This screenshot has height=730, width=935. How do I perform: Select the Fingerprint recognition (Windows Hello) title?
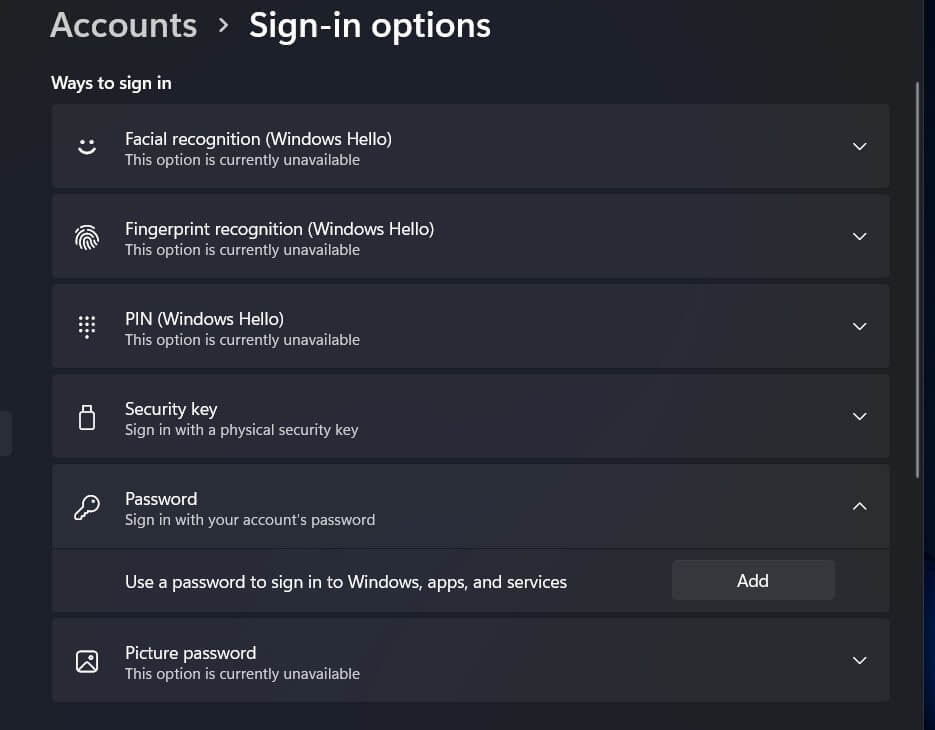pyautogui.click(x=279, y=229)
